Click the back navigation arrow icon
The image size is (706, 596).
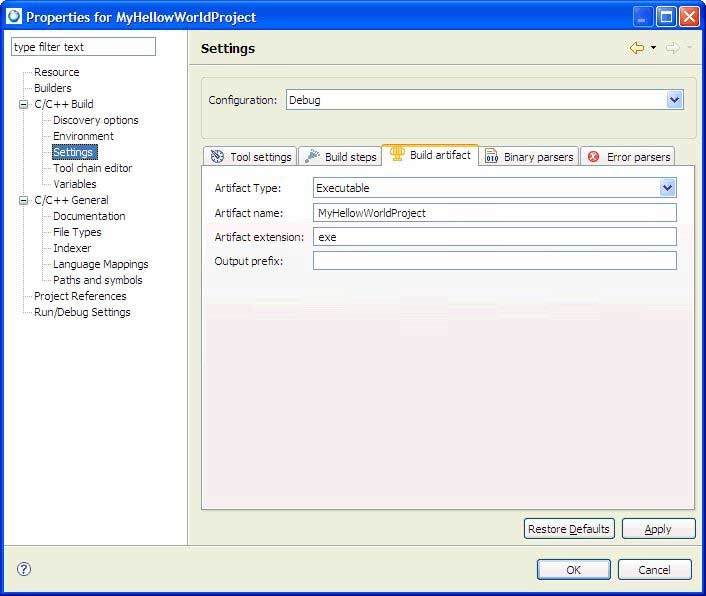636,48
